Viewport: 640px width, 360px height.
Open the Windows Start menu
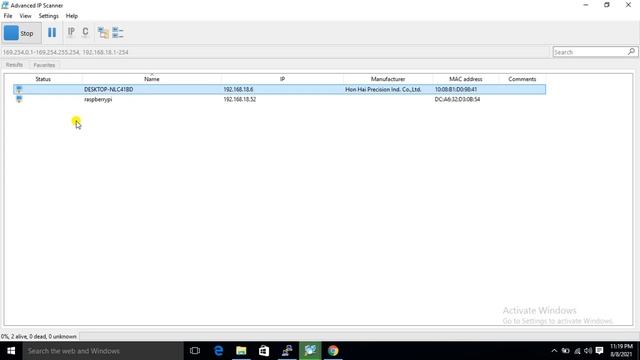pos(11,351)
